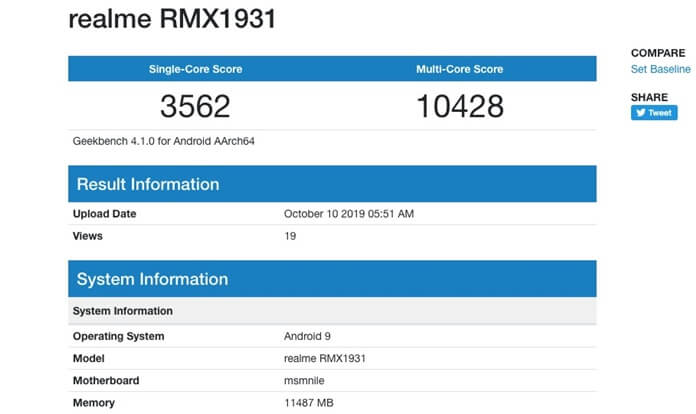Viewport: 696px width, 414px height.
Task: Select the multi-core value 10428
Action: point(460,106)
